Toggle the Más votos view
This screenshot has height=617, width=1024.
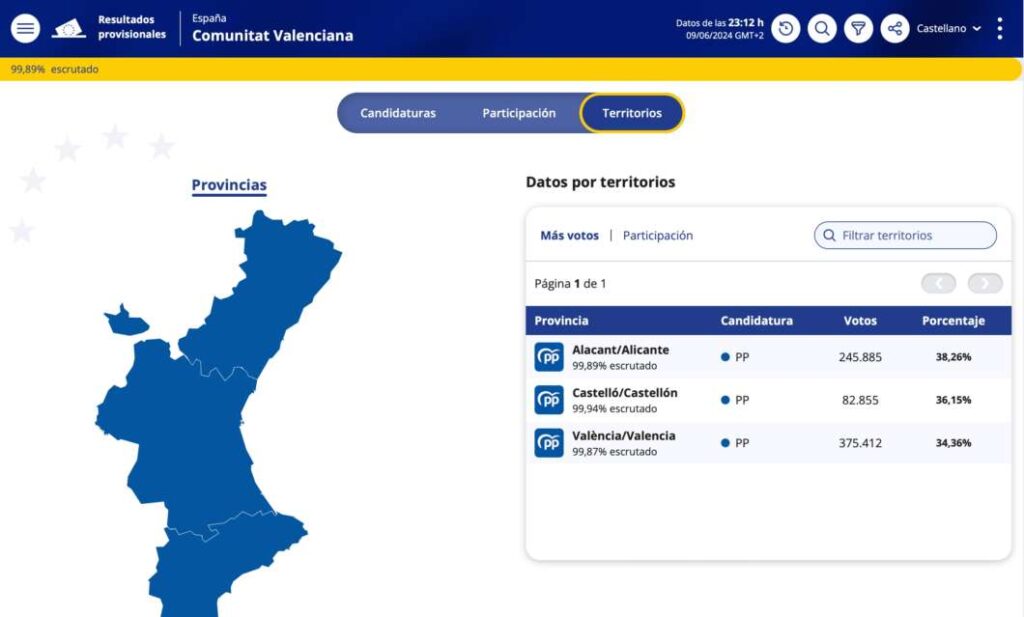coord(569,236)
